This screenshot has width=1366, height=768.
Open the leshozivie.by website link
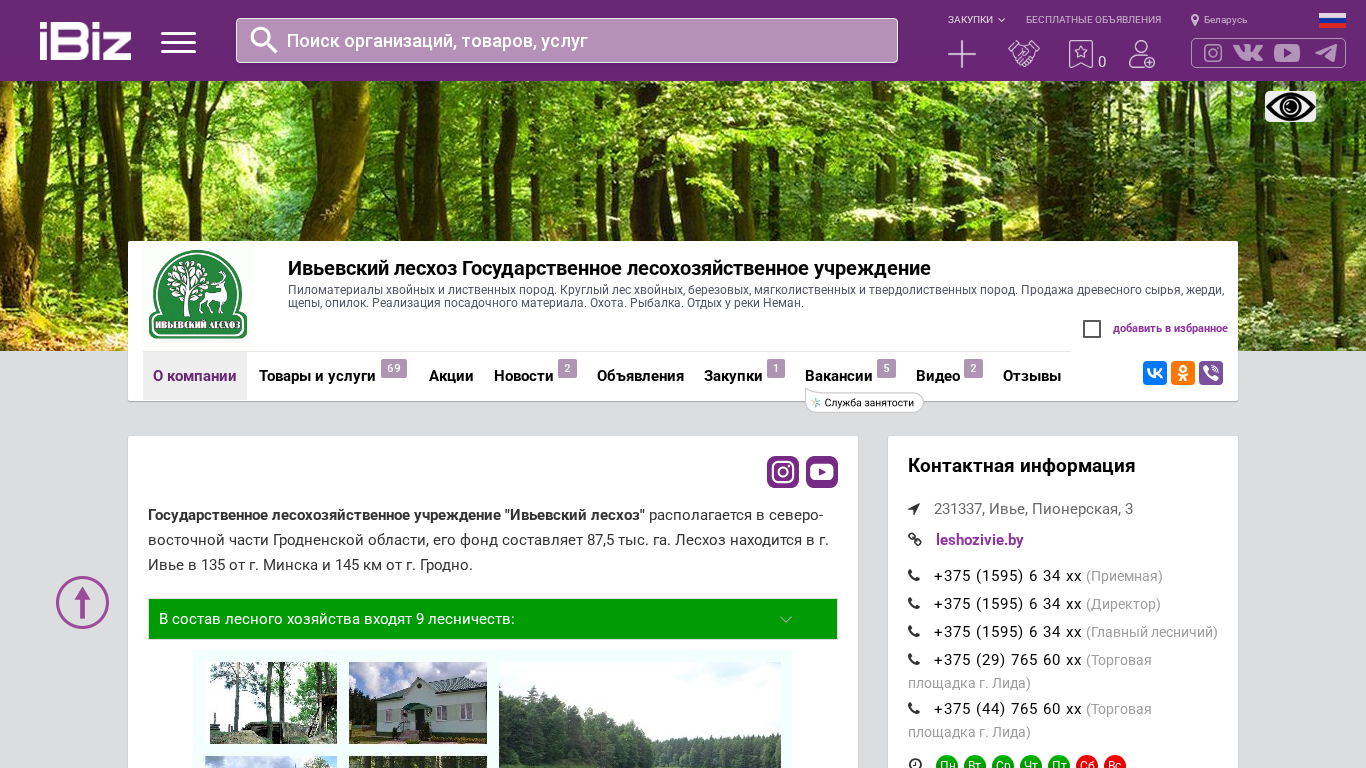[979, 540]
